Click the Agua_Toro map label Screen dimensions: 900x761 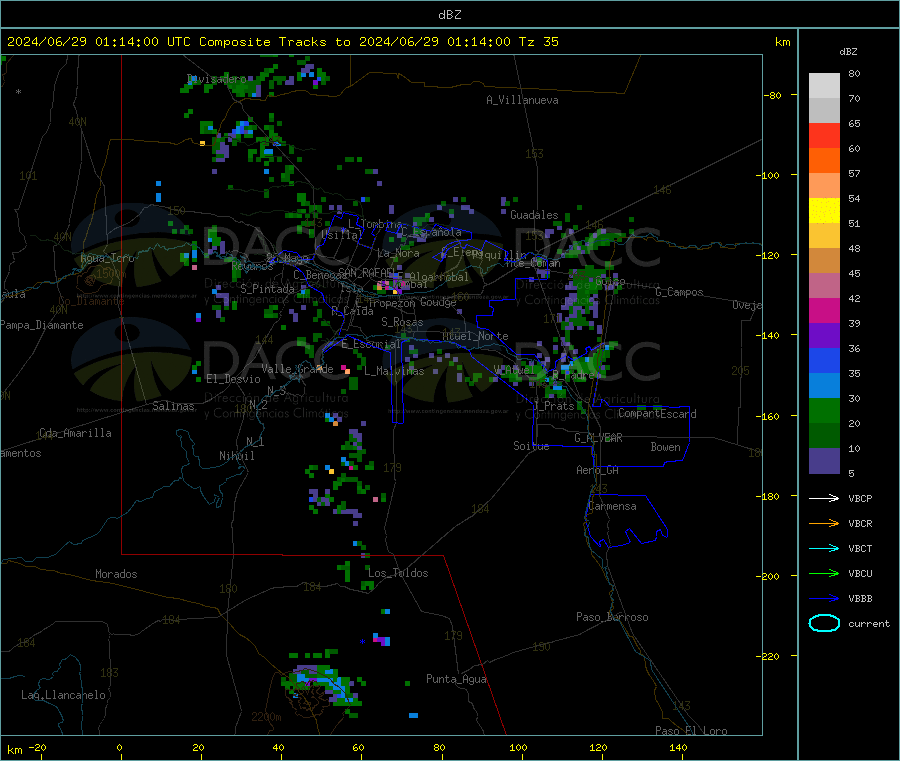107,258
